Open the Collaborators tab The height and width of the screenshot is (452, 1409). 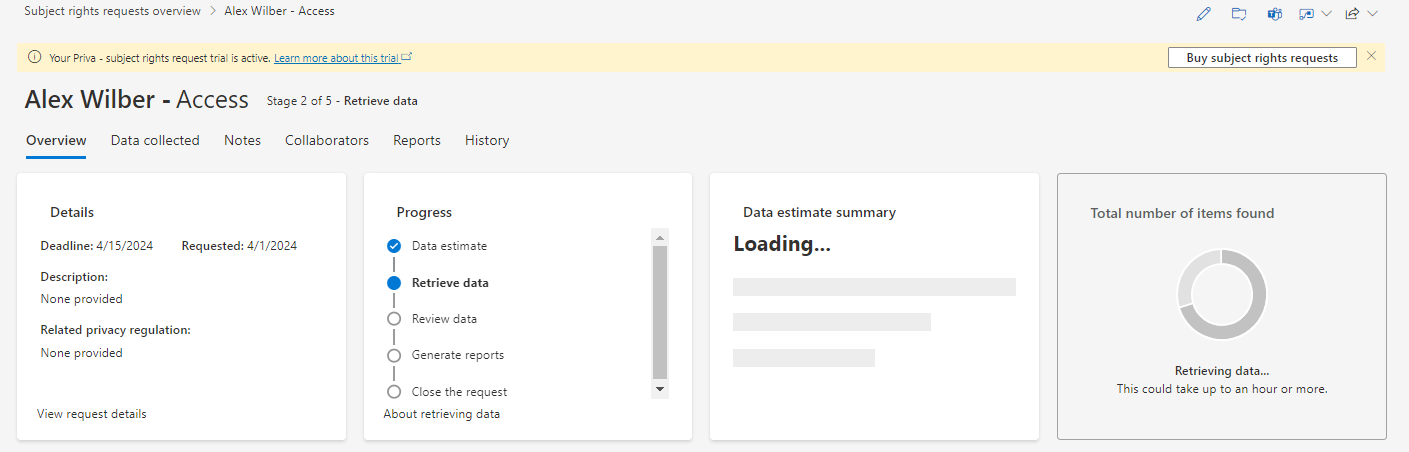pos(326,141)
